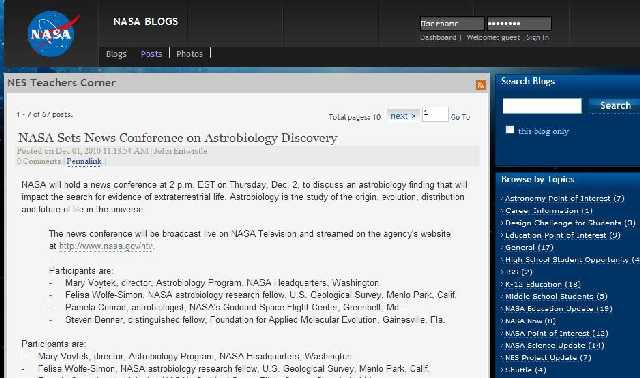Click the NES Teachers Corner blog heading
This screenshot has width=640, height=378.
[x=62, y=83]
